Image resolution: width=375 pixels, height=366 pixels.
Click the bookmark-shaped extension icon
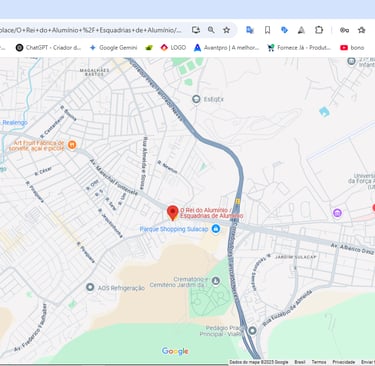[267, 30]
